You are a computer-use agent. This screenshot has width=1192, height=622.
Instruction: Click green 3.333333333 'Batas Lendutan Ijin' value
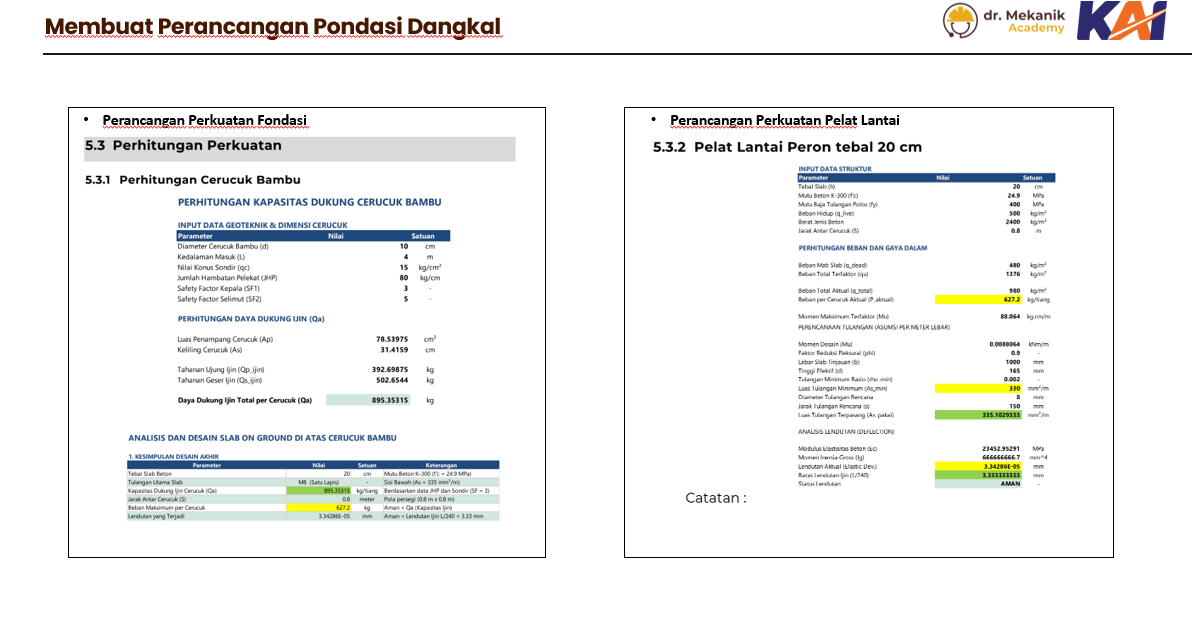(x=979, y=475)
